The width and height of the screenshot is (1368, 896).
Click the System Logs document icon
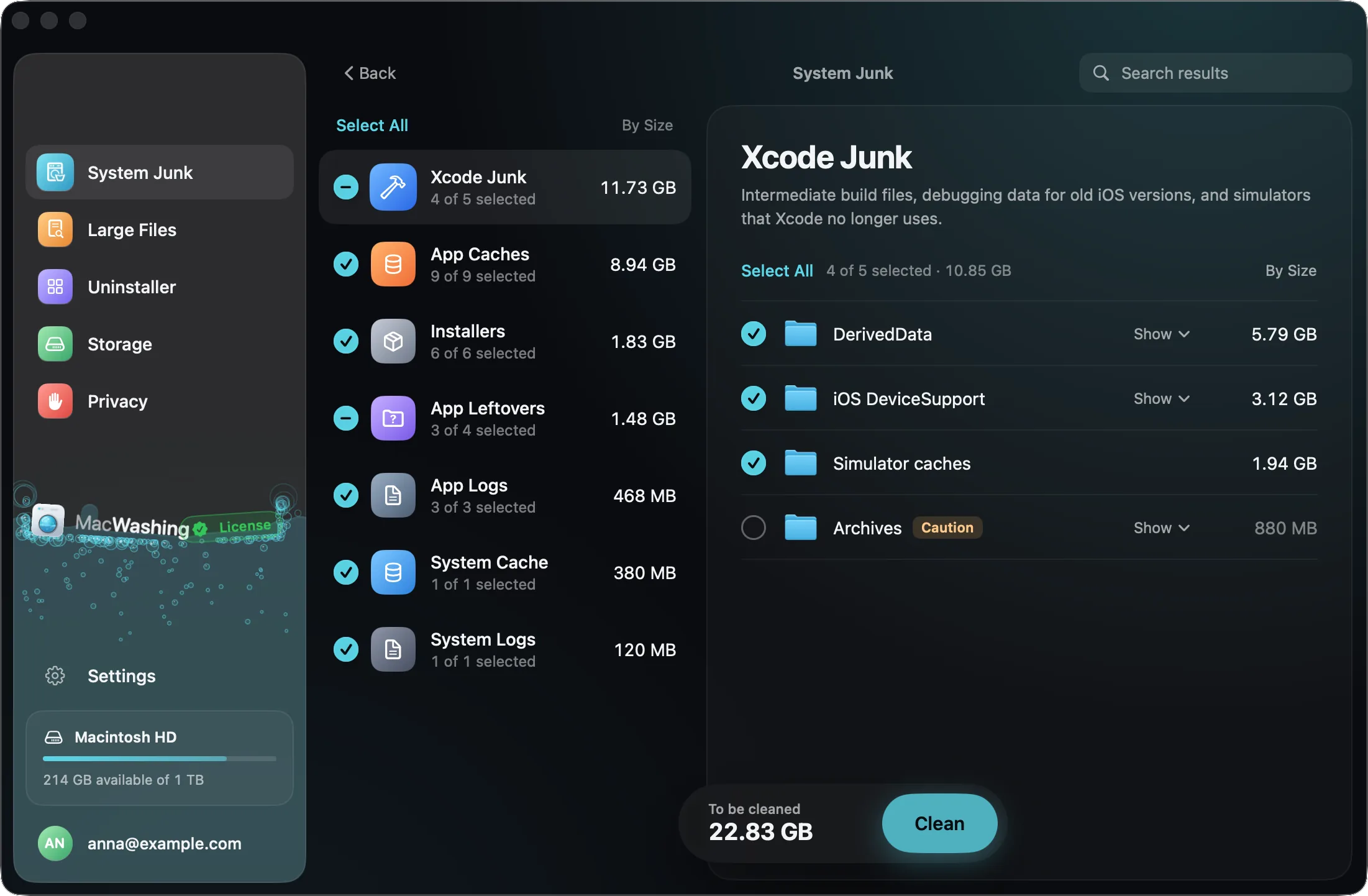(x=393, y=649)
